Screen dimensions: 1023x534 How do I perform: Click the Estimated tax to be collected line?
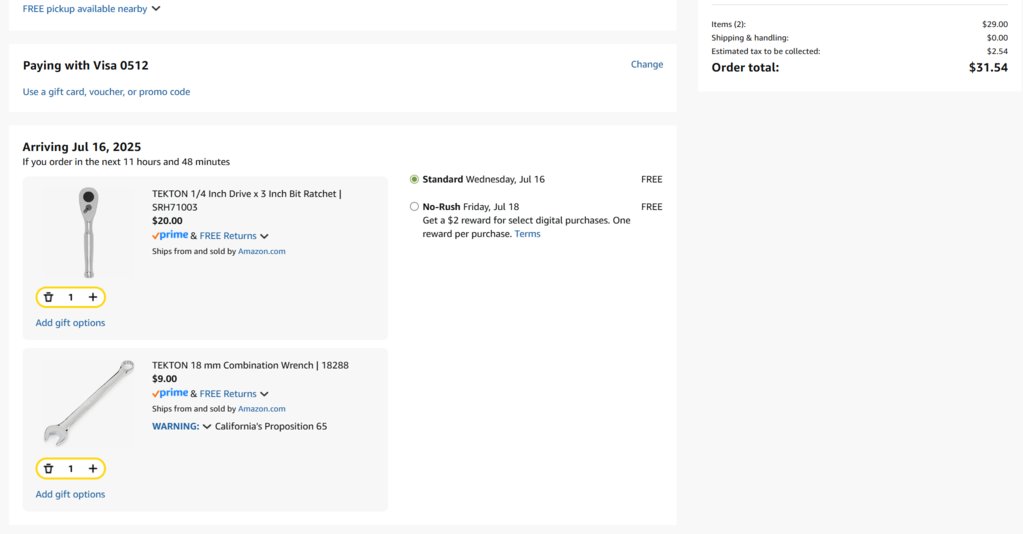pos(859,51)
